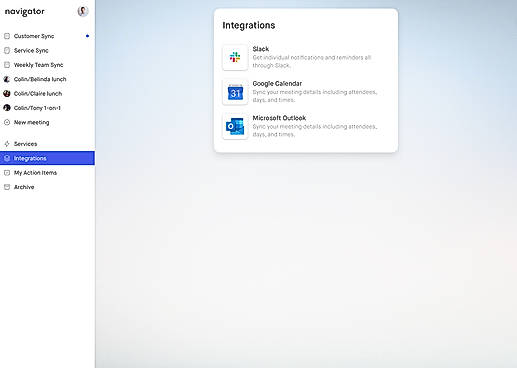The height and width of the screenshot is (368, 517).
Task: Click the Archive box icon
Action: (x=7, y=187)
